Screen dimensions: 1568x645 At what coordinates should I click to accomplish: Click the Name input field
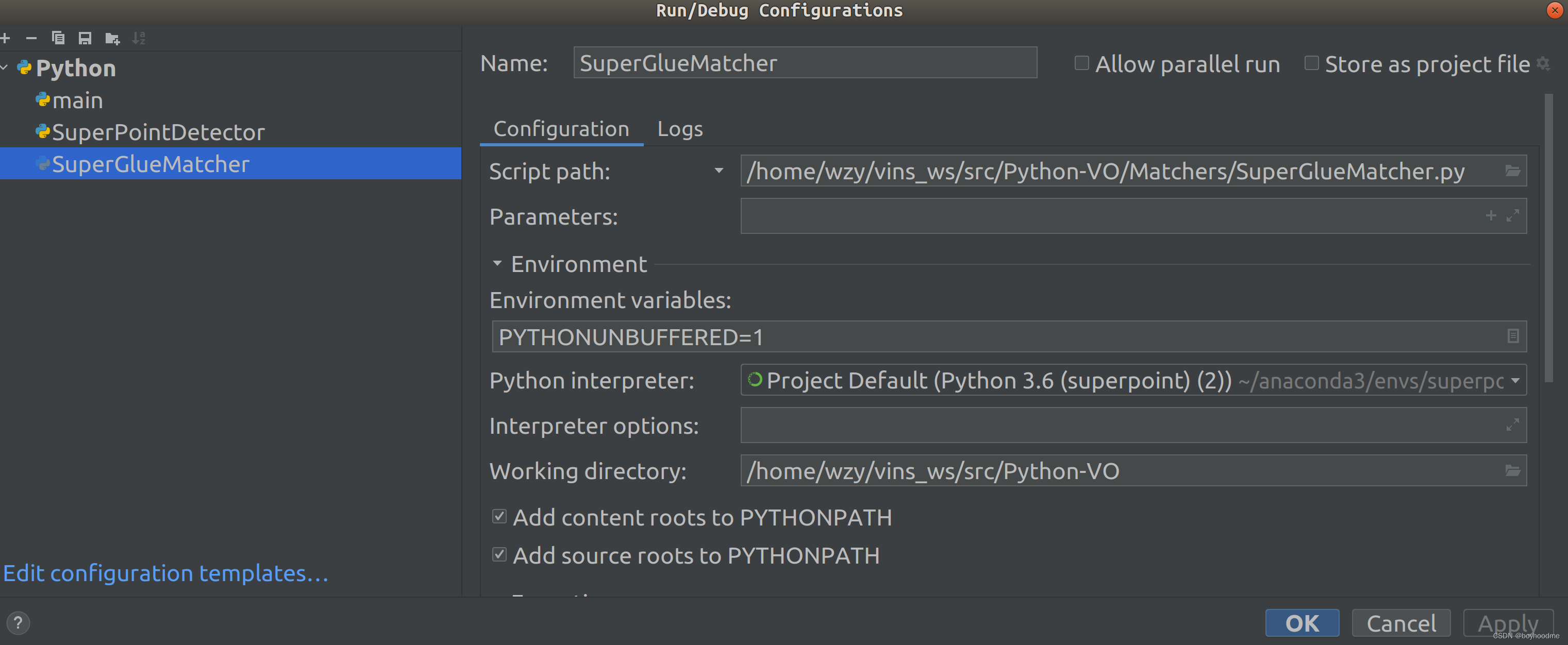804,63
